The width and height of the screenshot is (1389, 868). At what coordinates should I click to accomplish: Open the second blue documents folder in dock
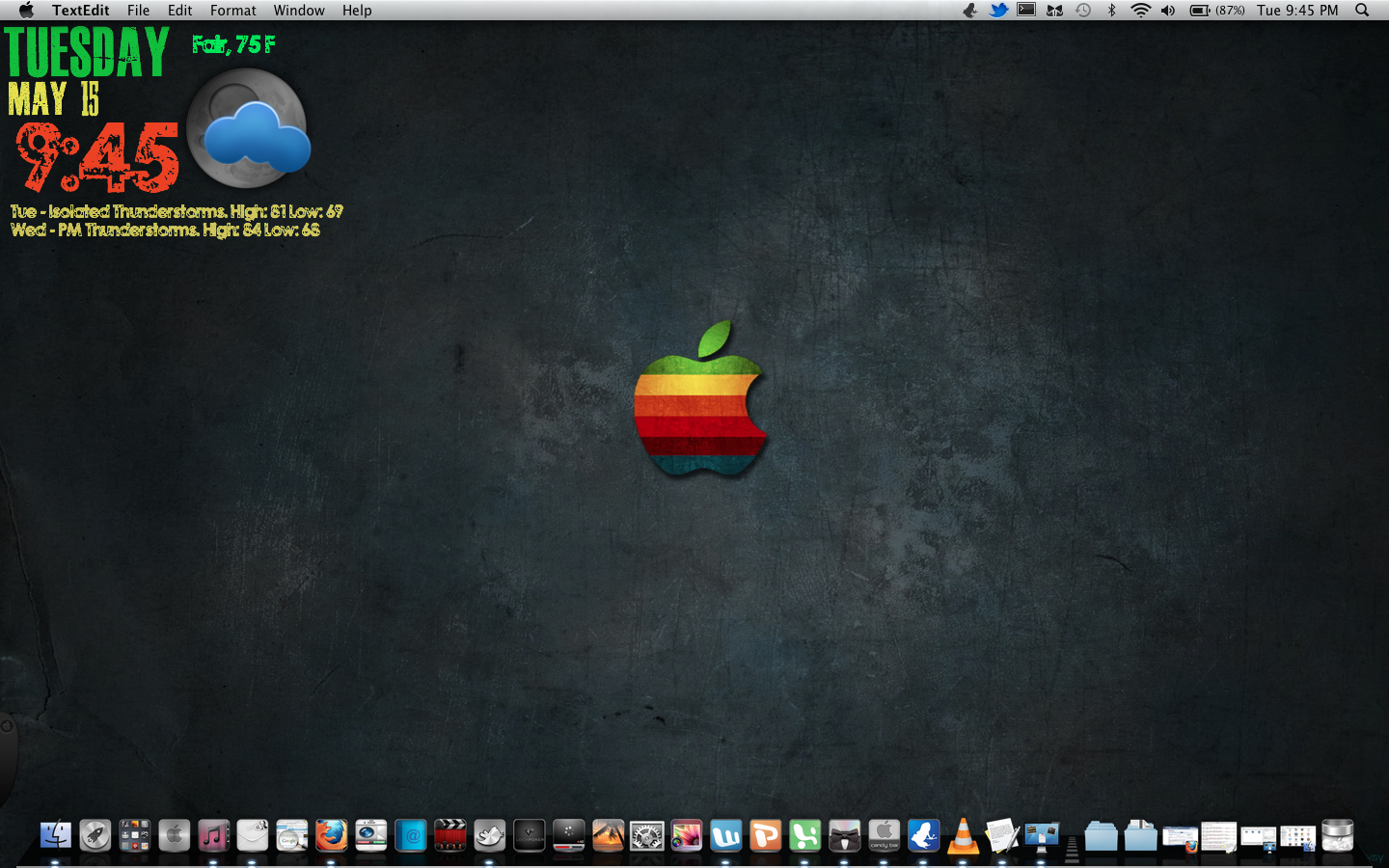[1140, 835]
